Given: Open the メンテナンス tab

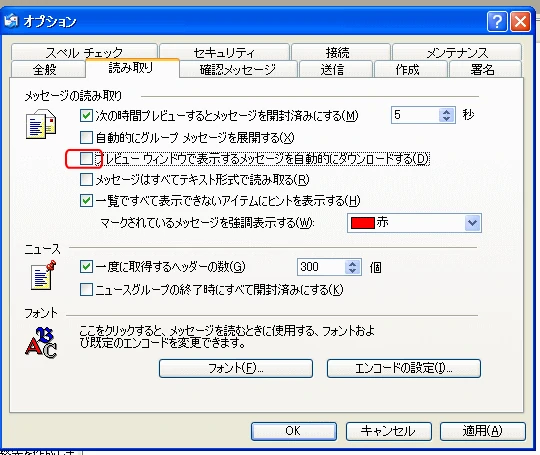Looking at the screenshot, I should click(457, 52).
